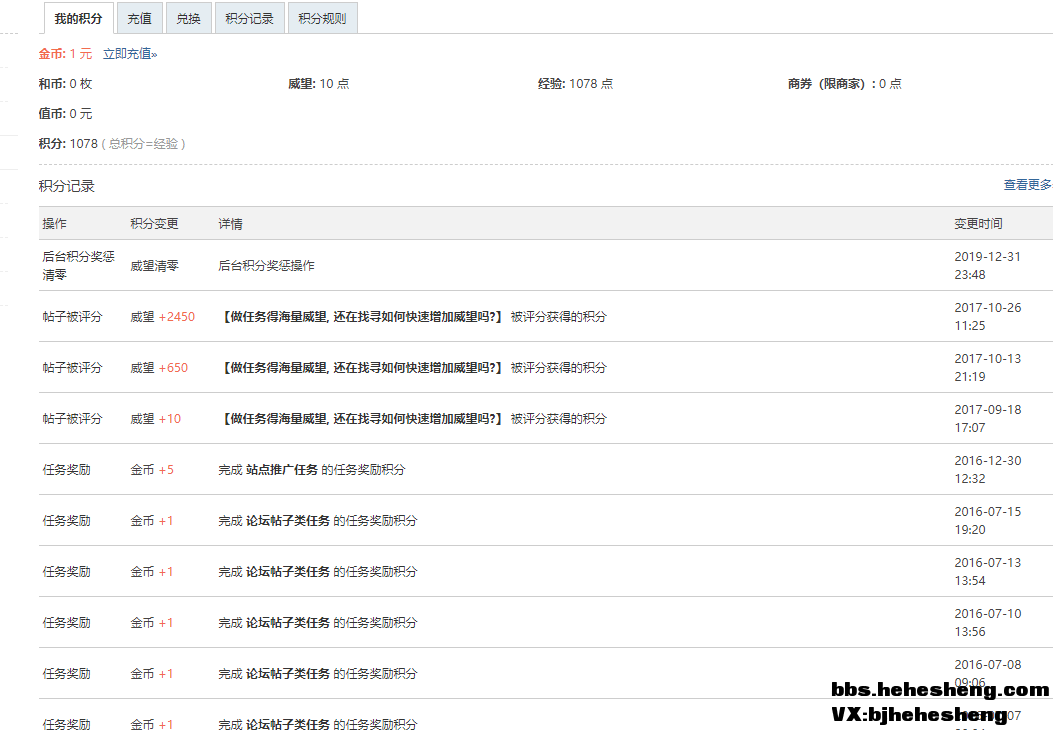Click the 立即充值» link
The image size is (1053, 730).
pos(130,54)
